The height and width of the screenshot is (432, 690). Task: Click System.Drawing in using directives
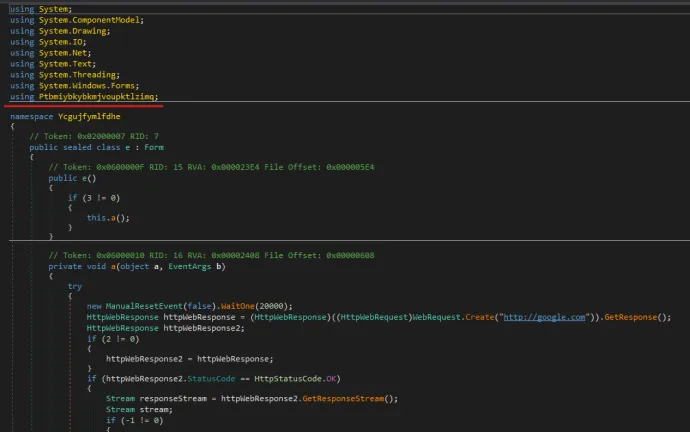(x=72, y=31)
